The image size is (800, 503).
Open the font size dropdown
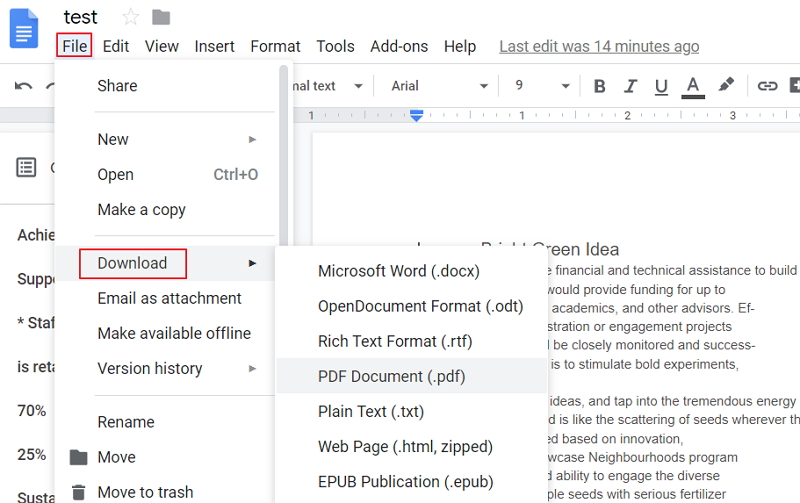538,86
